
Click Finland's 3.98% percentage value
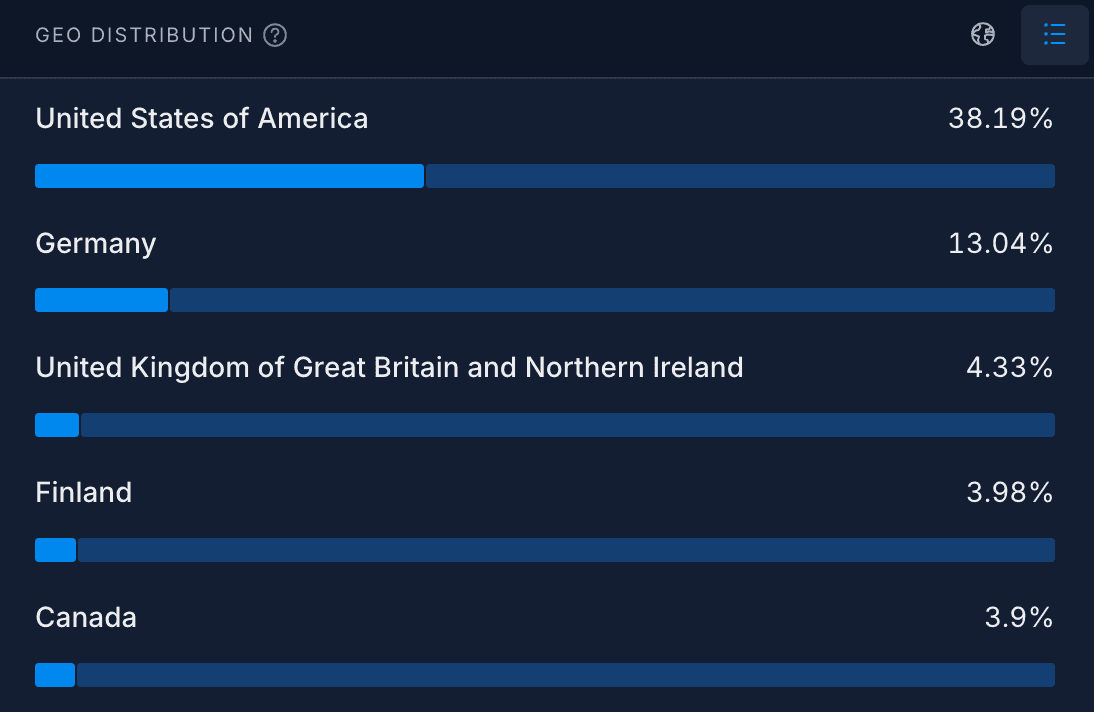tap(1009, 493)
